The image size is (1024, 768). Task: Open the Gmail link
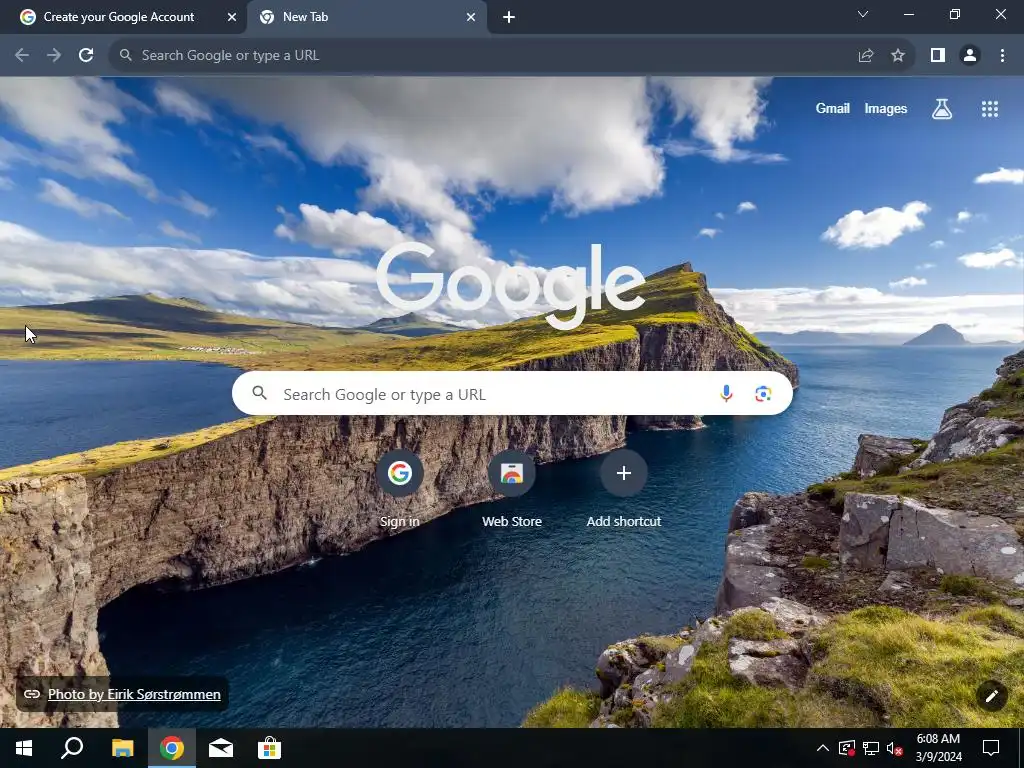point(832,109)
